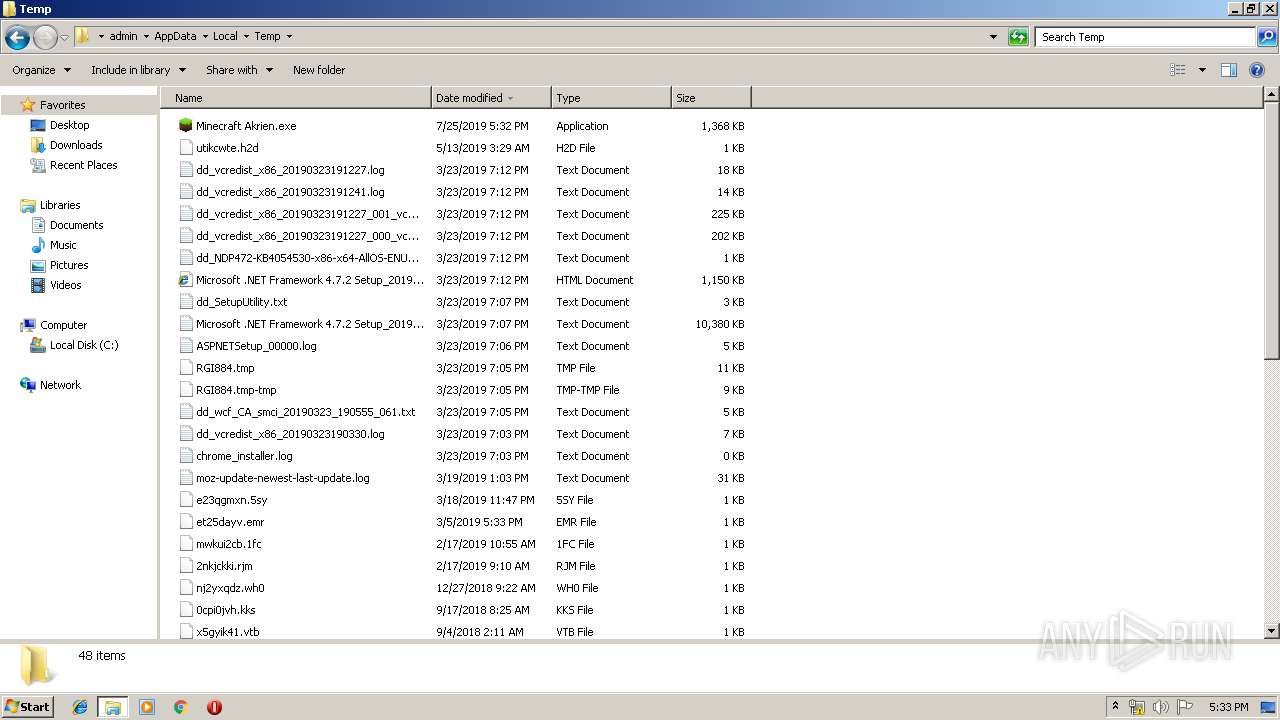Select the chrome_installer.log file
Screen dimensions: 1280x720
pos(244,456)
